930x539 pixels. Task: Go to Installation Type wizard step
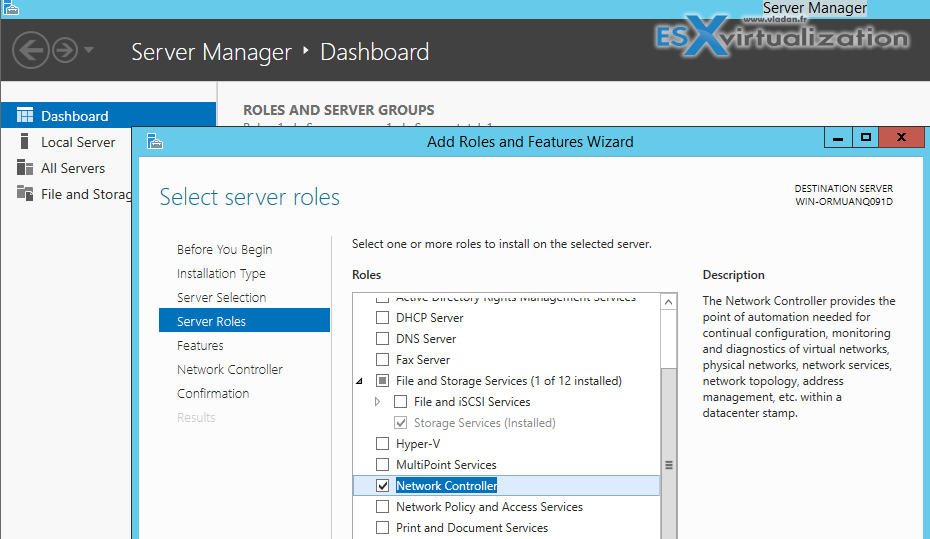point(221,273)
